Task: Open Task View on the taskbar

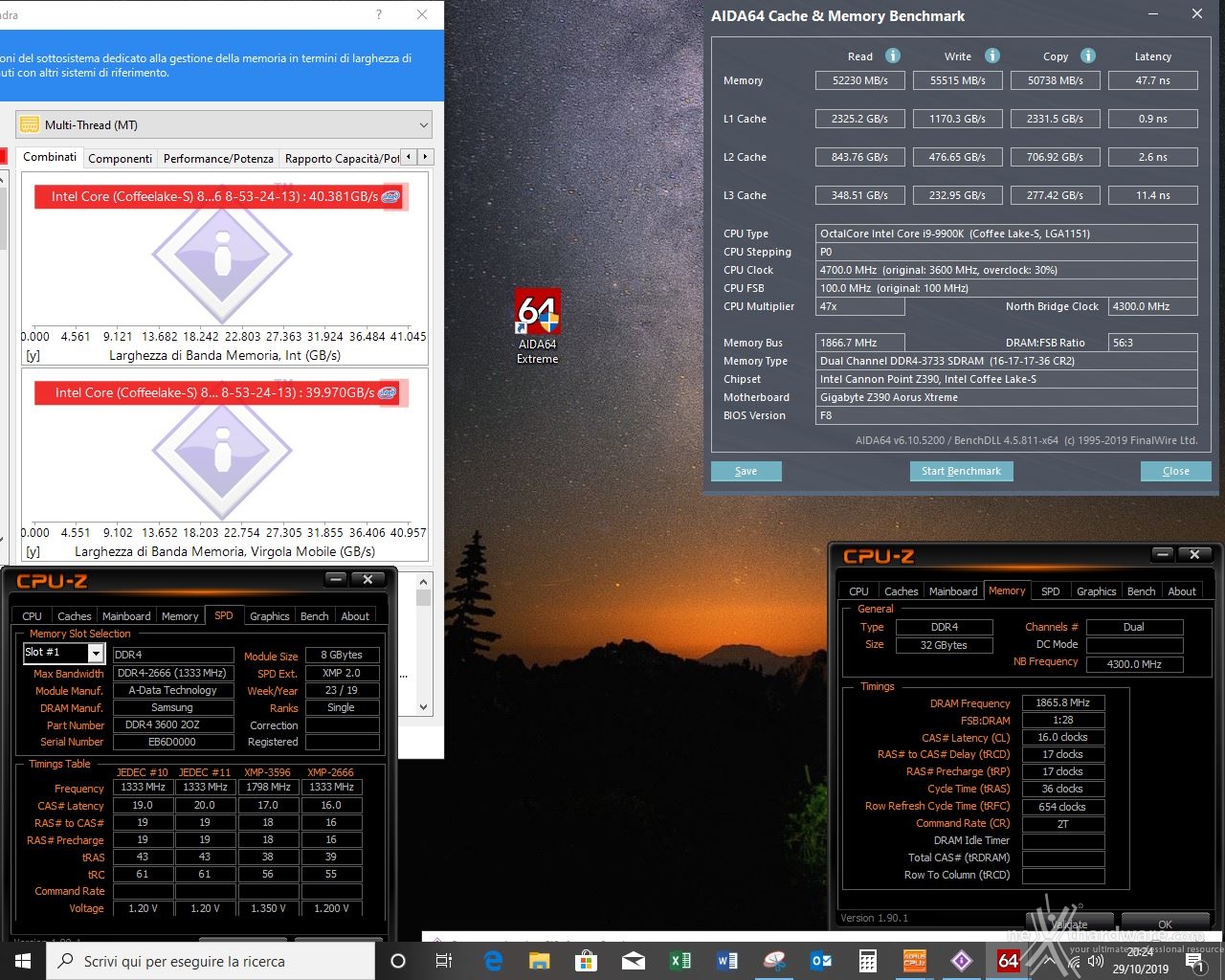Action: (443, 961)
